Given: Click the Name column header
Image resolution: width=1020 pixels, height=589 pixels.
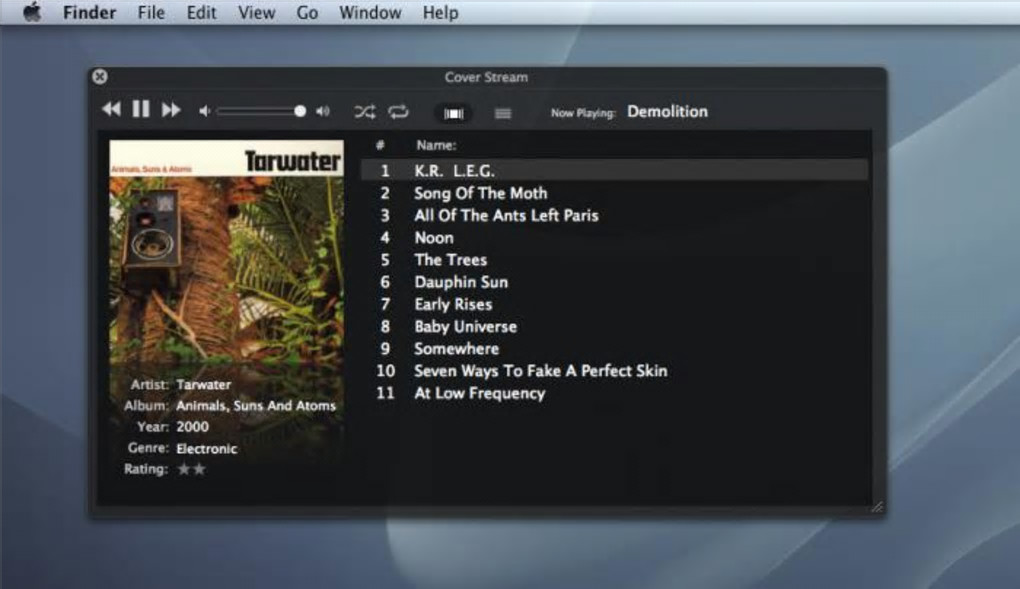Looking at the screenshot, I should pos(436,145).
